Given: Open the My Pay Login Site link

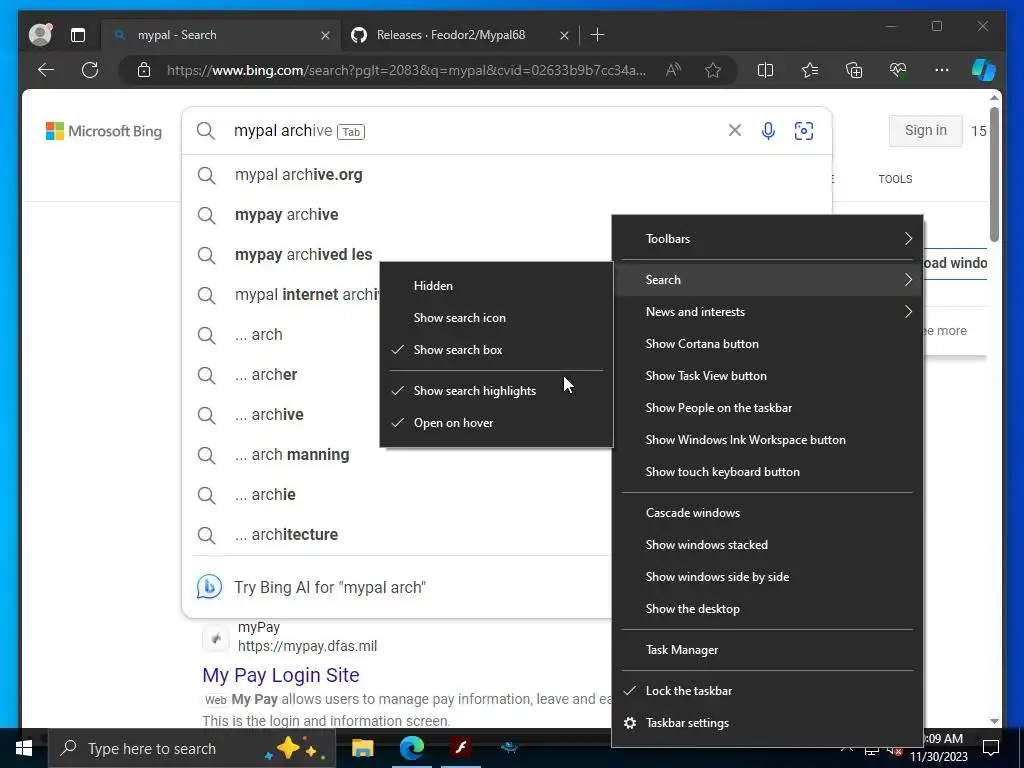Looking at the screenshot, I should (x=281, y=675).
